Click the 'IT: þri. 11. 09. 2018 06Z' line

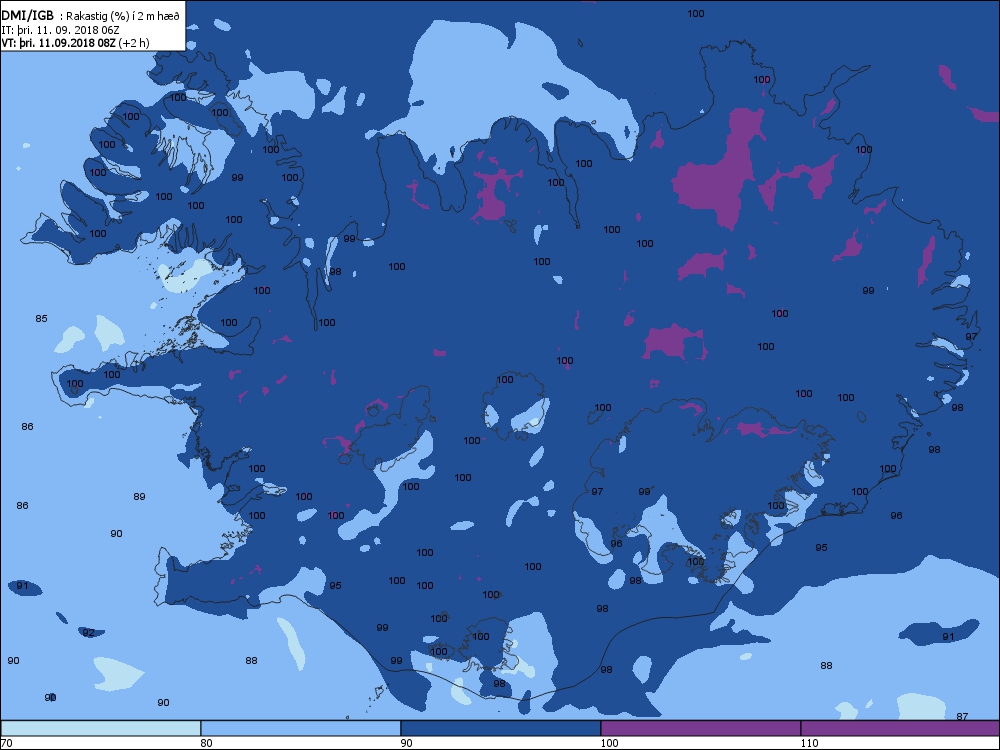click(x=60, y=30)
